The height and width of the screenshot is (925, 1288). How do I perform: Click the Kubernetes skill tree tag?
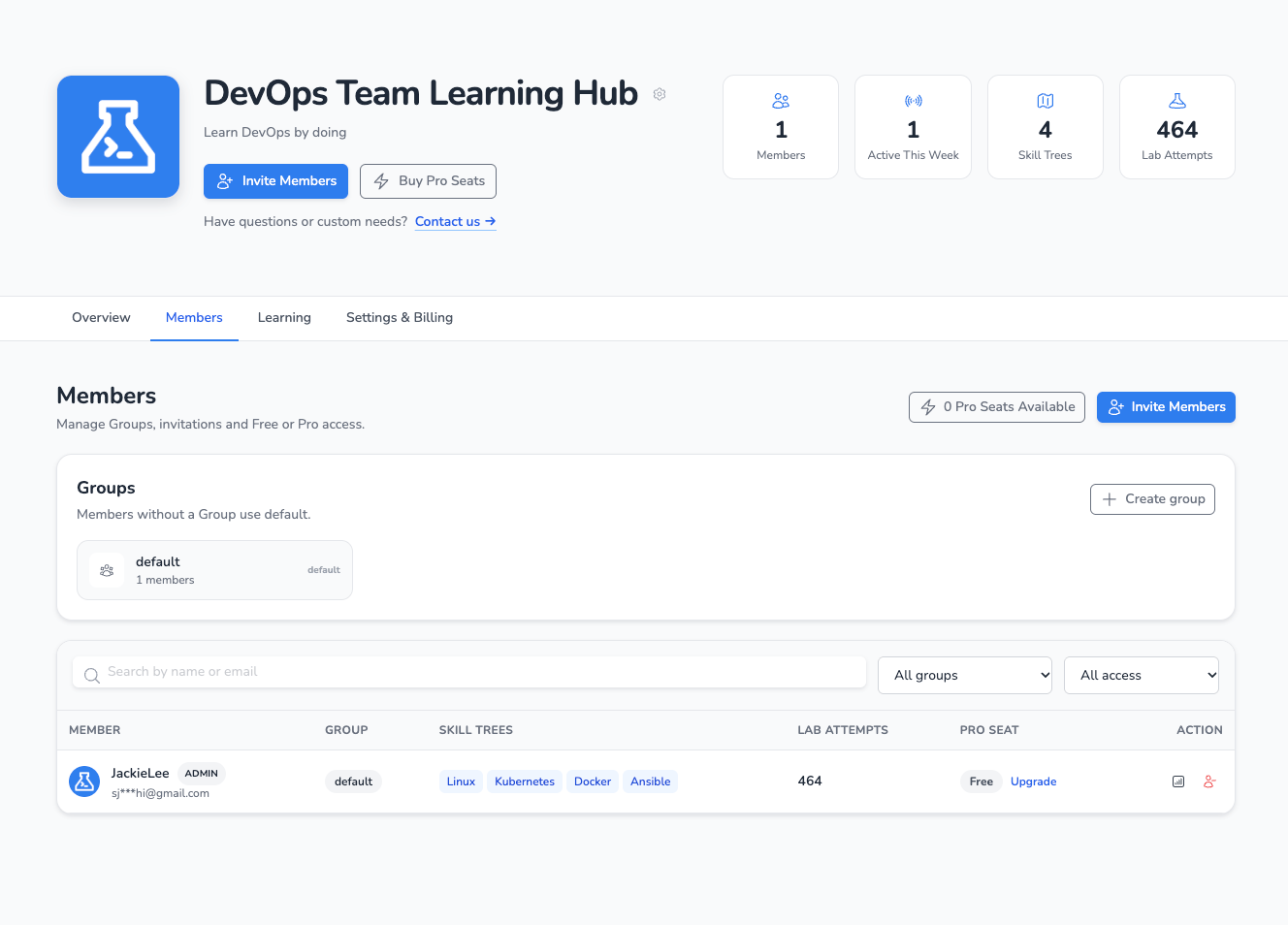pyautogui.click(x=525, y=781)
